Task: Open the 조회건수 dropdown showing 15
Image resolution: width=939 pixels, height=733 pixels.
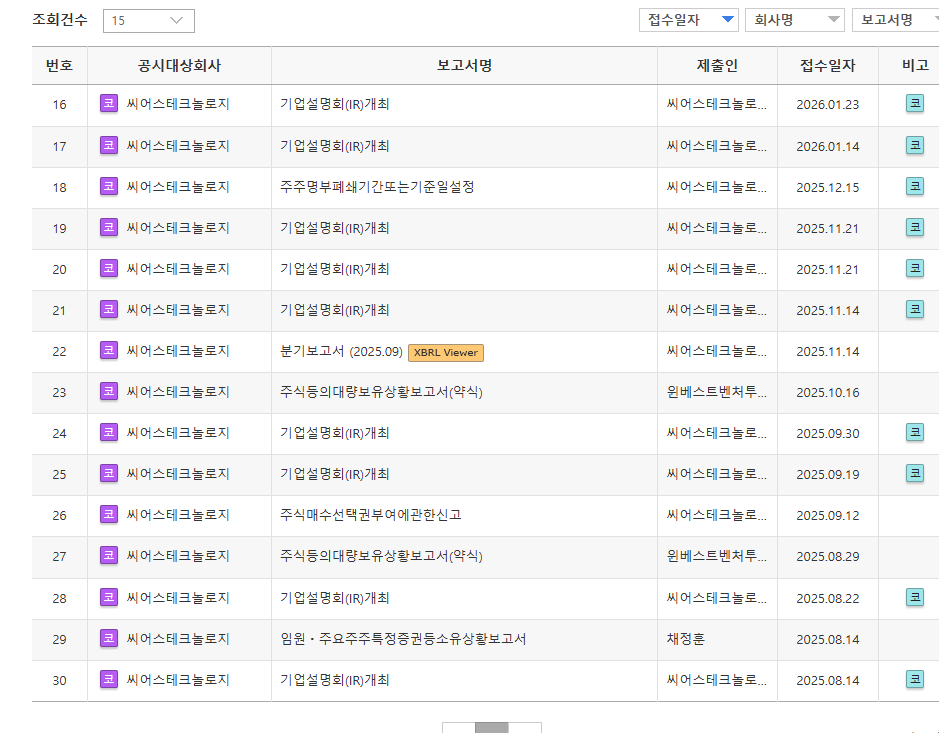Action: coord(148,20)
